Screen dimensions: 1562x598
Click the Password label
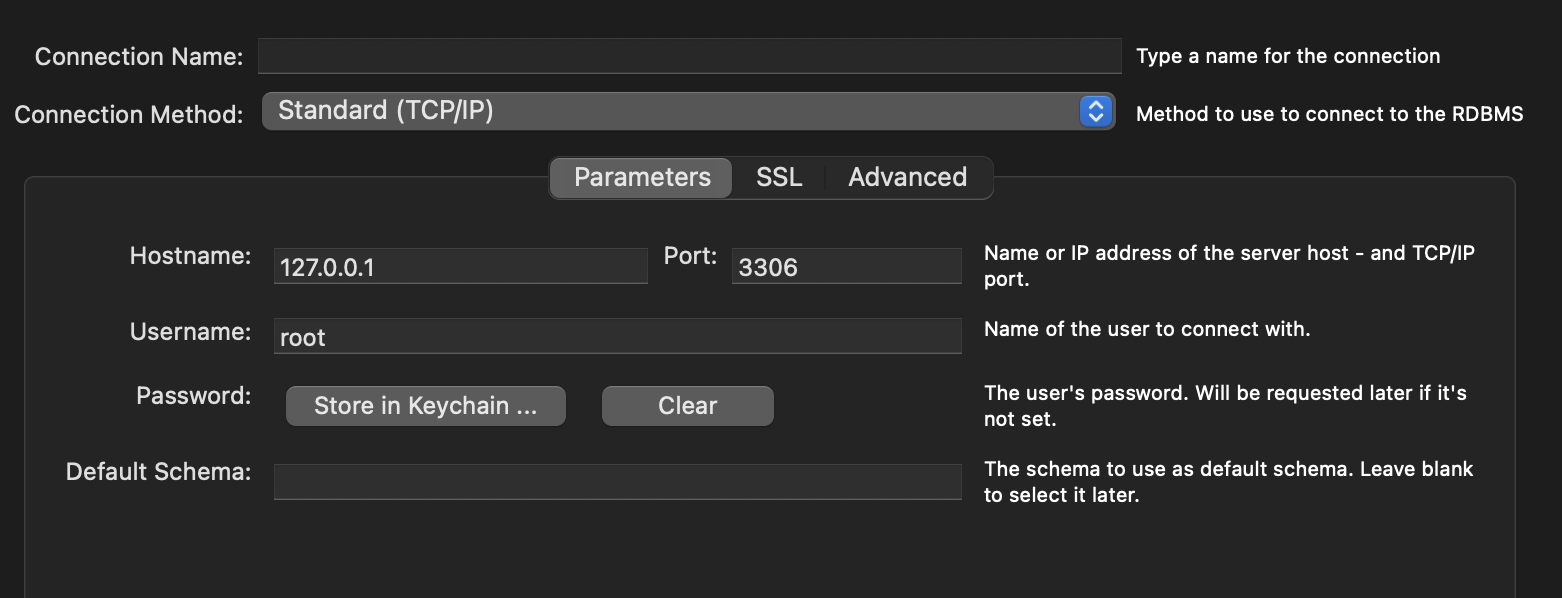click(192, 396)
